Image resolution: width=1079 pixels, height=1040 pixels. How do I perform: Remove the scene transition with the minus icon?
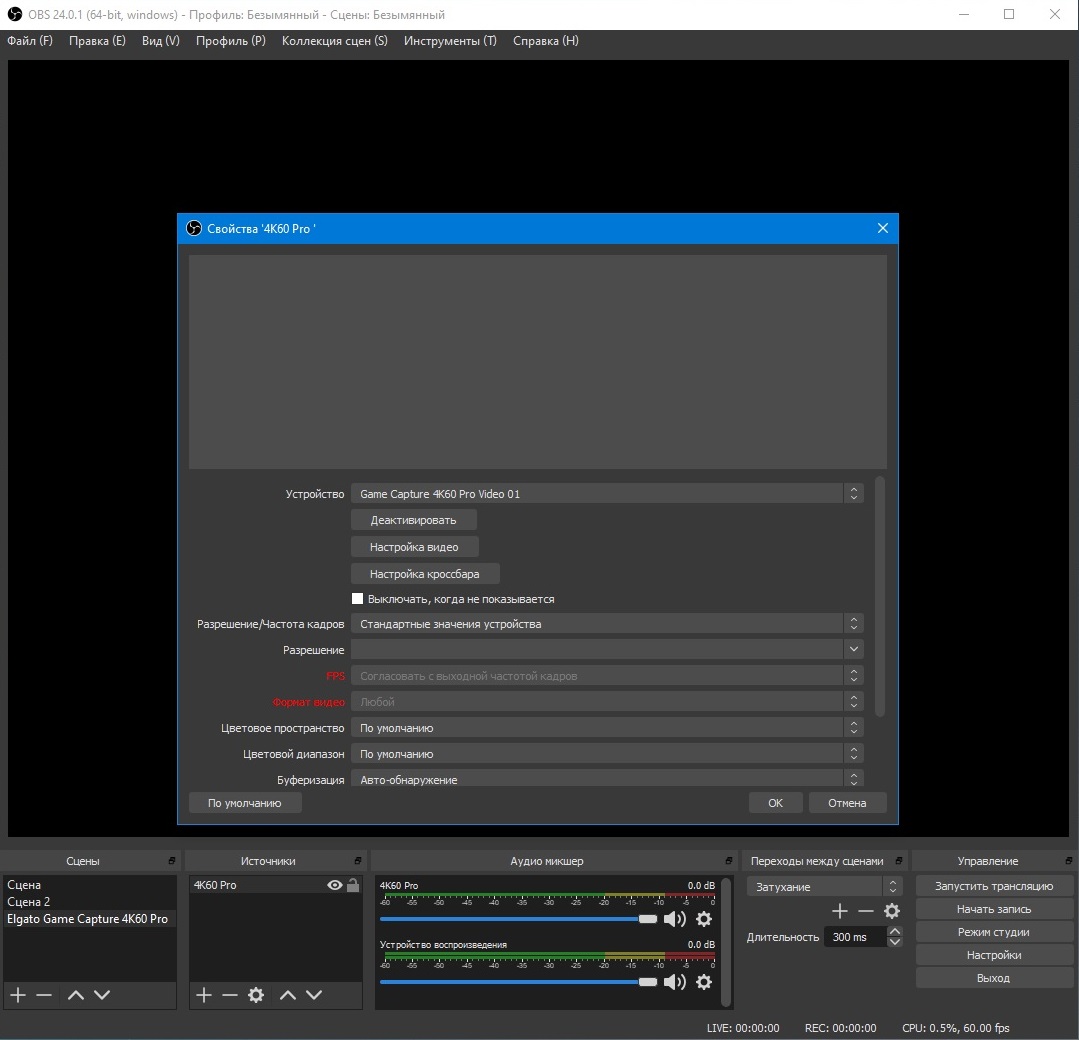point(866,911)
